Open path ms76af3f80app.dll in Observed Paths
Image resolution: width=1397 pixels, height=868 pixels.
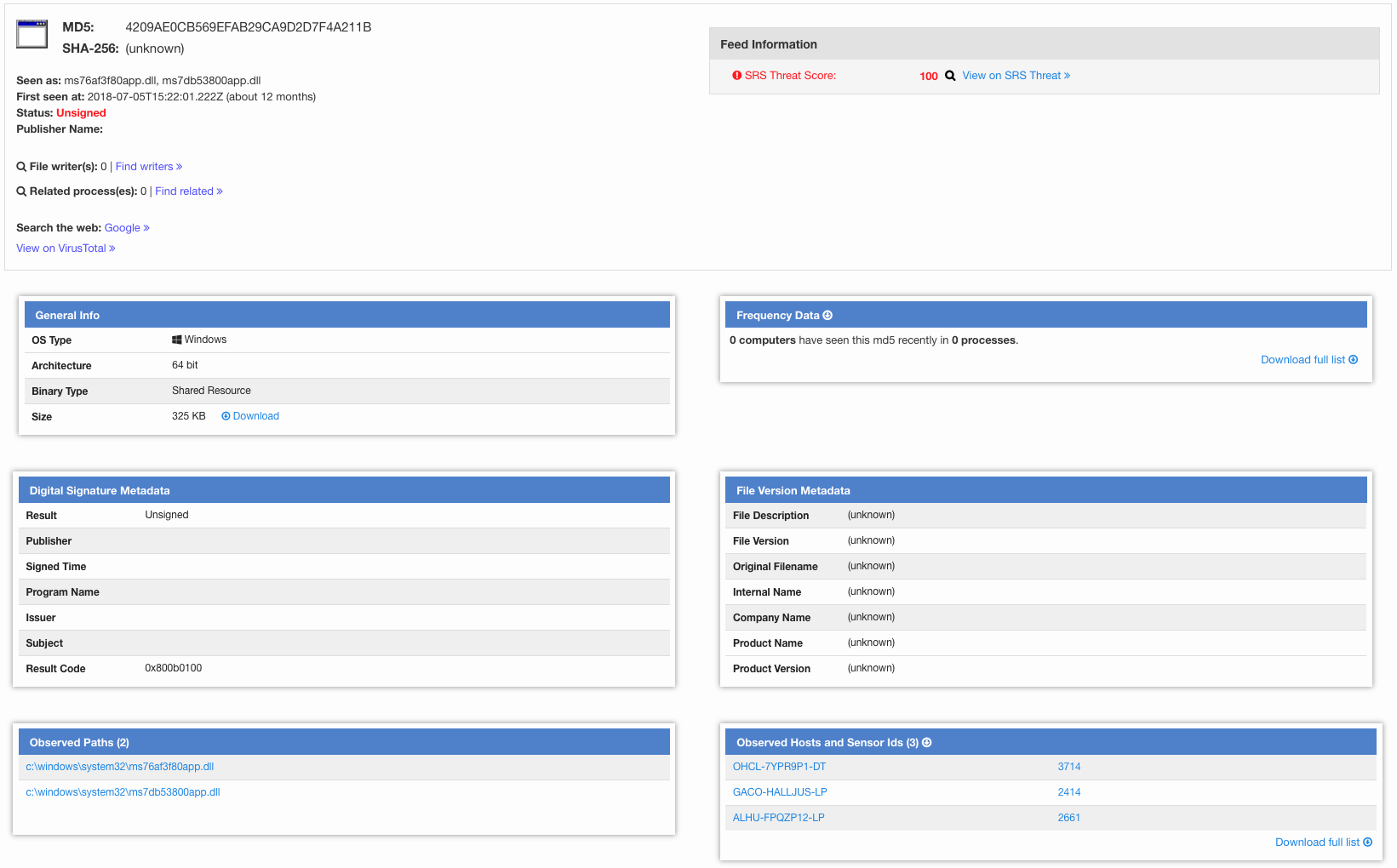[x=120, y=767]
